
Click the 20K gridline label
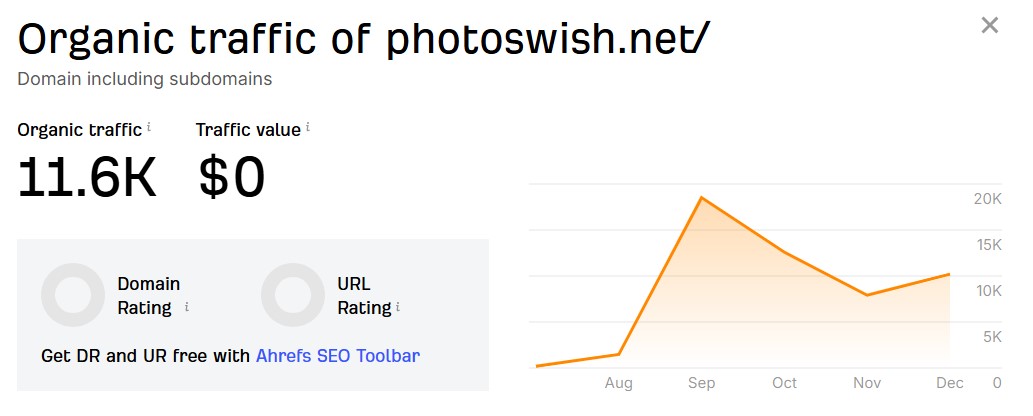click(x=988, y=199)
